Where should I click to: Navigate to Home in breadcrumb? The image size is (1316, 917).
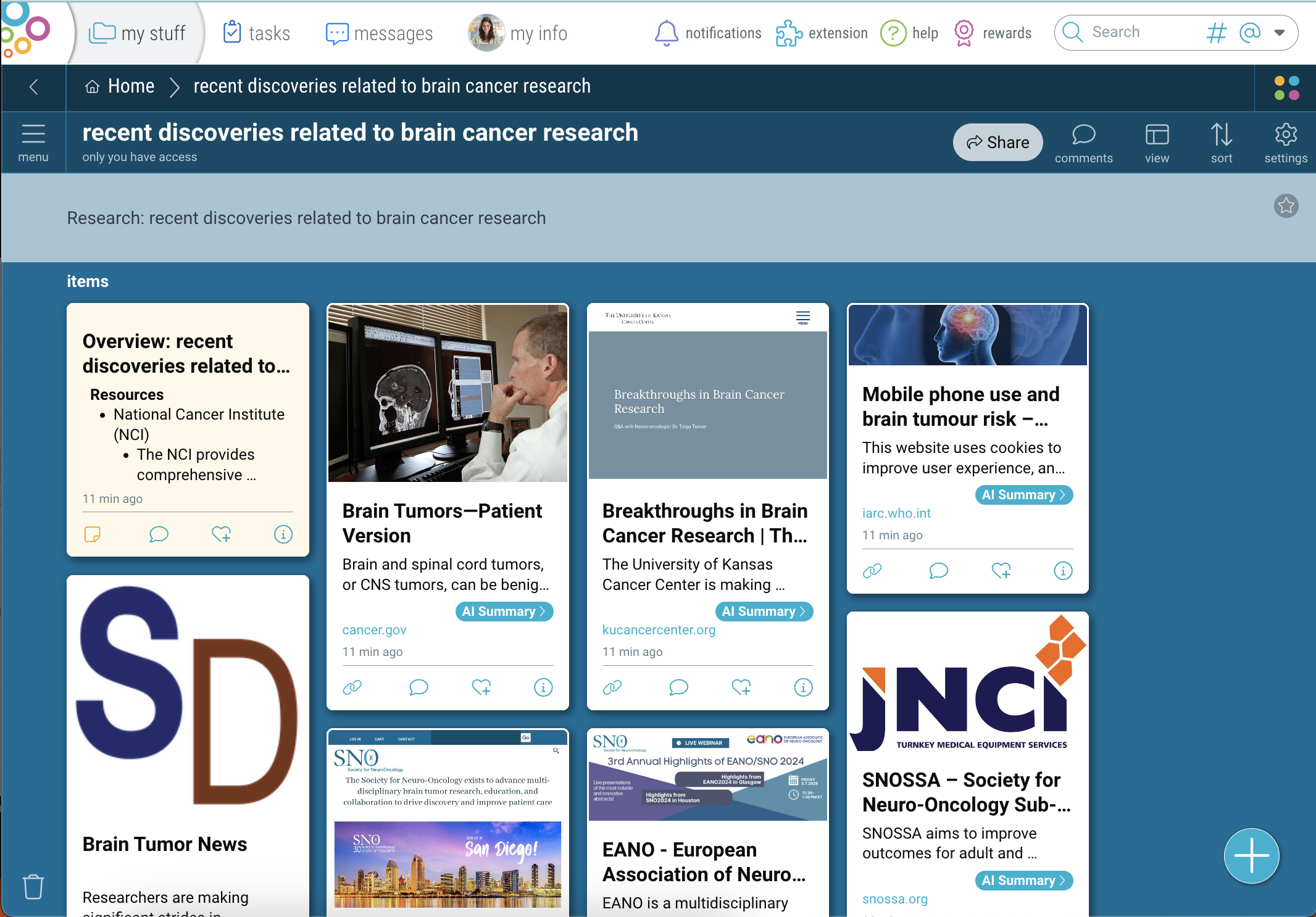click(x=120, y=86)
